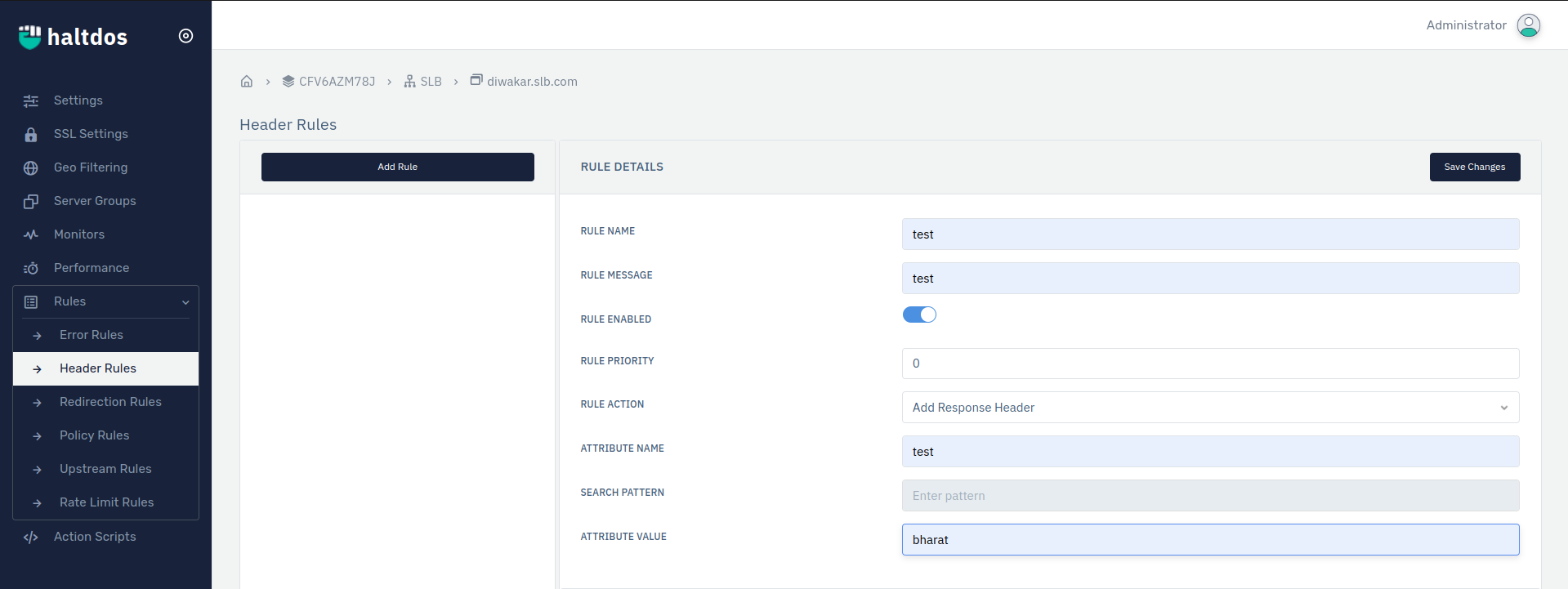Click the Action Scripts code icon
Screen dimensions: 1568x589
(x=31, y=538)
